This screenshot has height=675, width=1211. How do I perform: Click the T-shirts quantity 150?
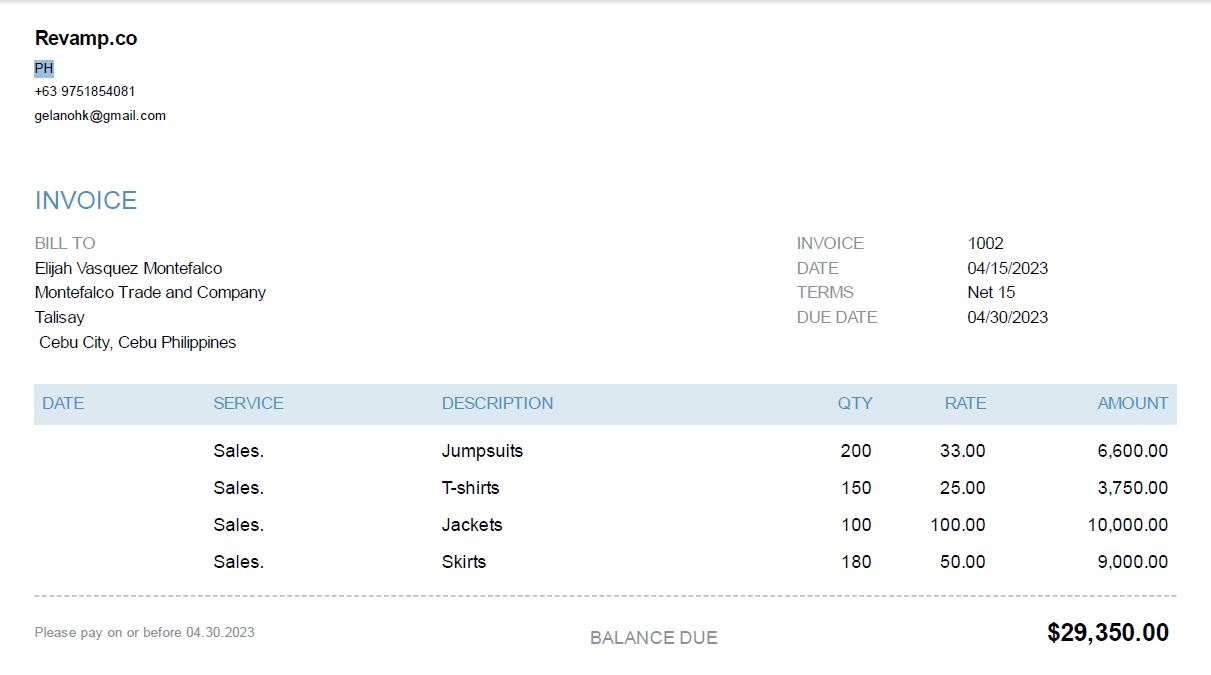[855, 488]
